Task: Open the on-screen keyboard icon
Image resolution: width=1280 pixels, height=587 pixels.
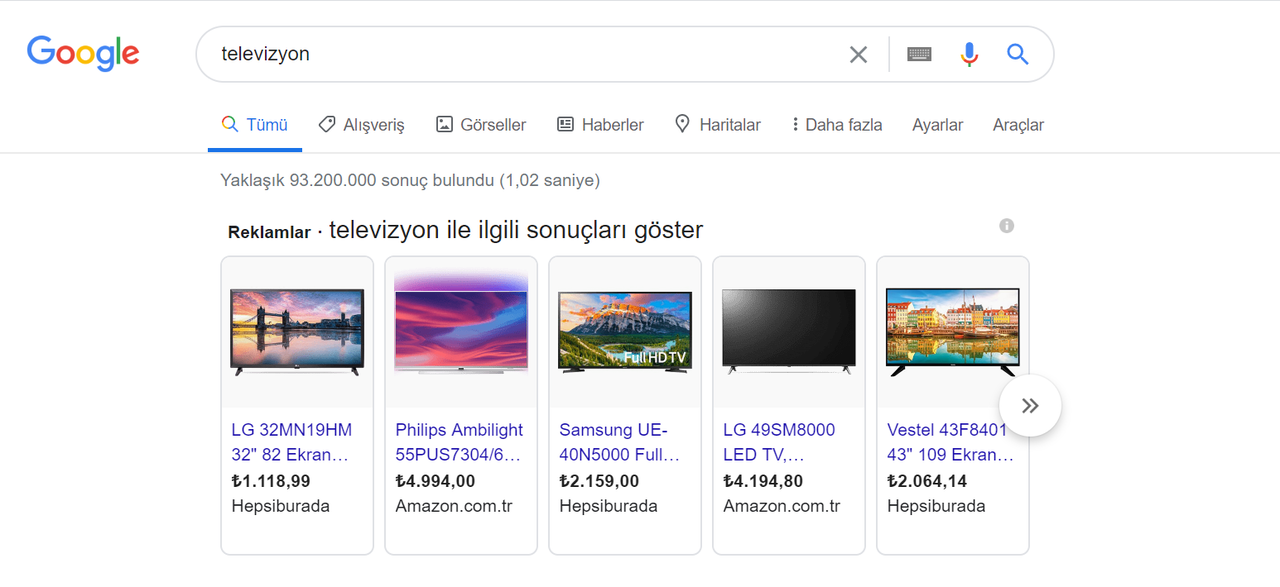Action: 919,54
